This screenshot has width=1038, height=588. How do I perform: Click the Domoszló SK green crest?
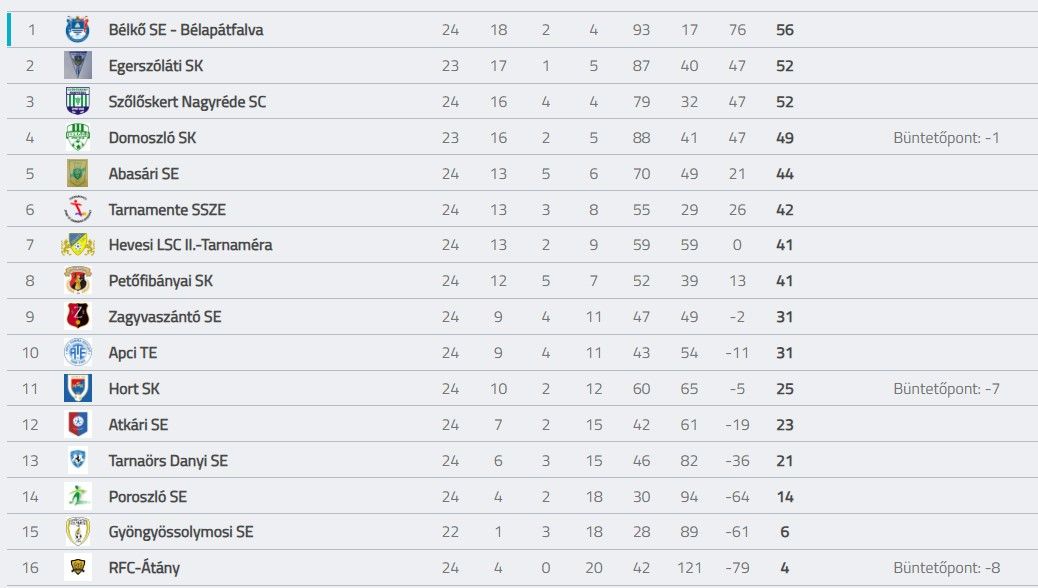click(x=77, y=138)
